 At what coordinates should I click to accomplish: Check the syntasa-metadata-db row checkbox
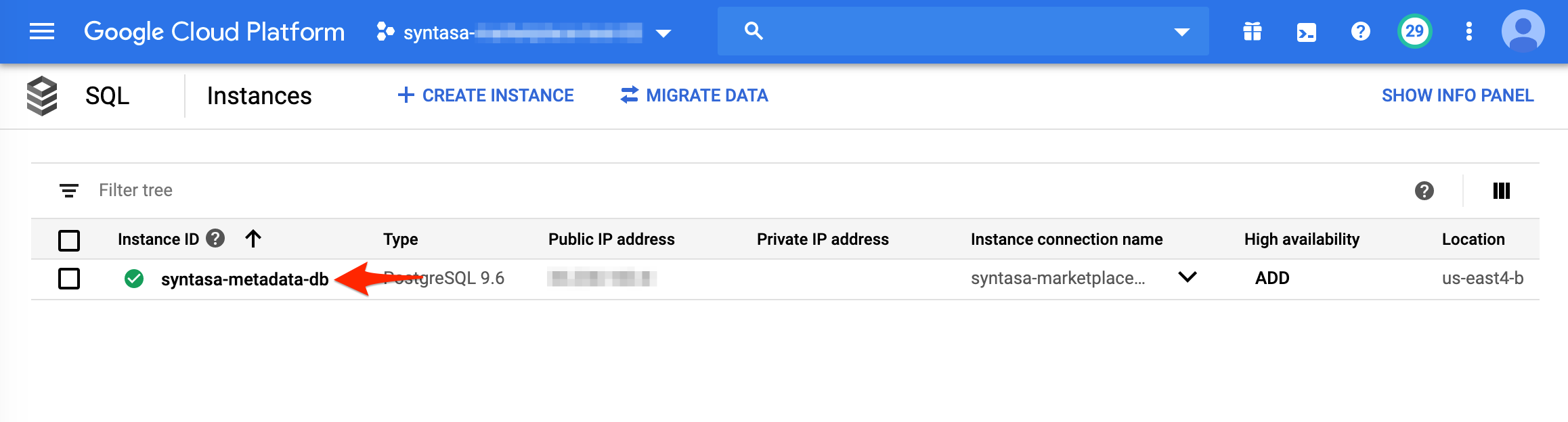69,279
